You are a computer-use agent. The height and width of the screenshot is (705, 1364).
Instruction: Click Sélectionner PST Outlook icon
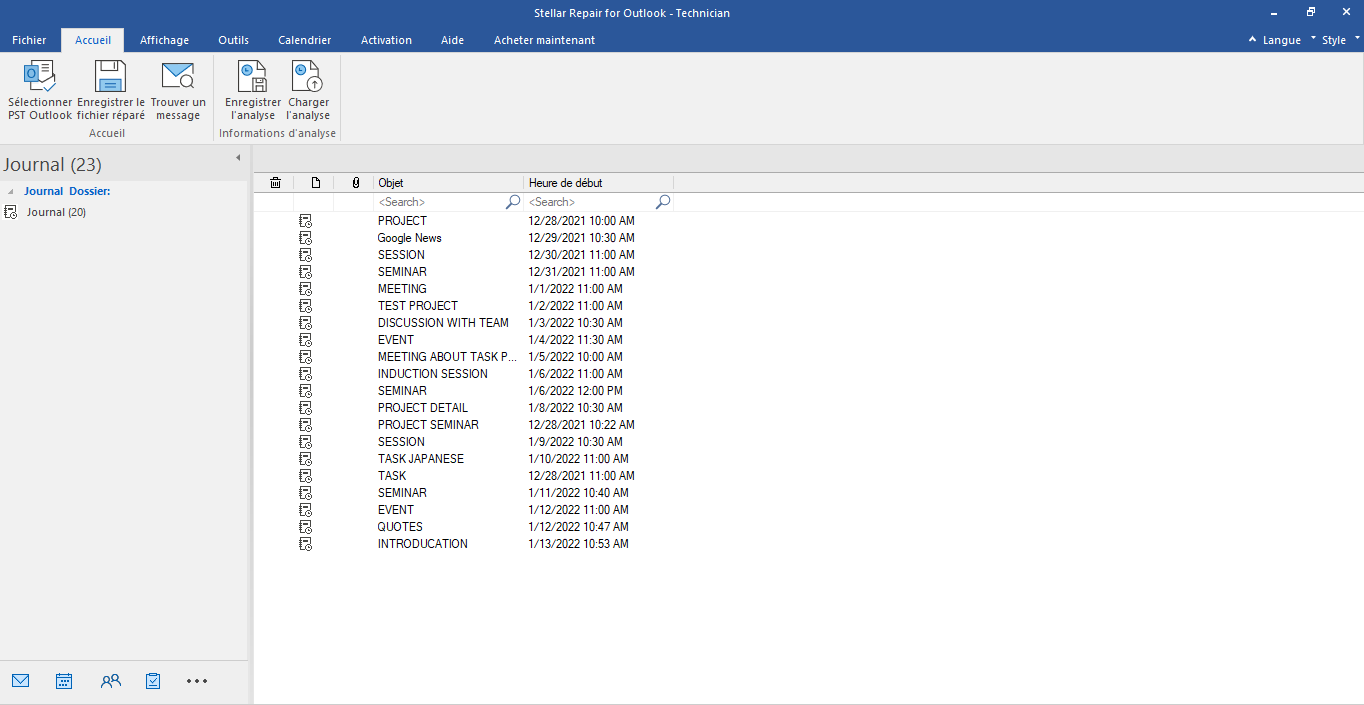click(x=39, y=76)
